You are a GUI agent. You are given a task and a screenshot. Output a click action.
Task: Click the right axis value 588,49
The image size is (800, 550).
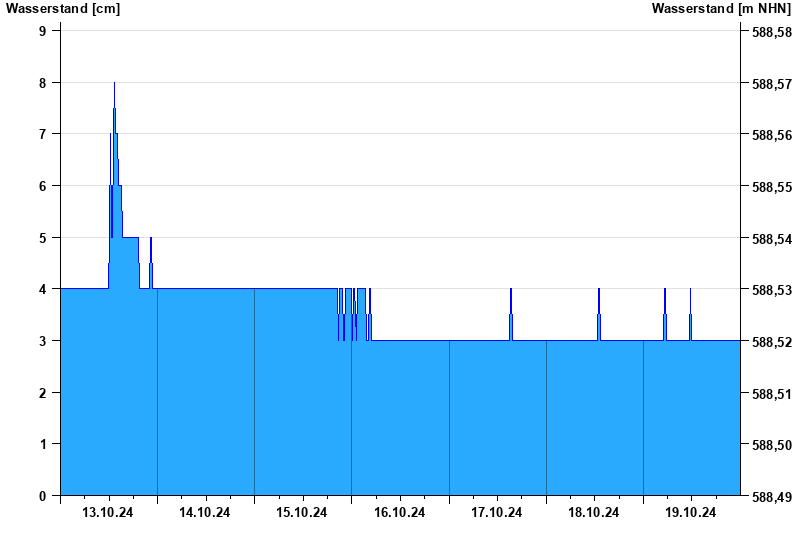point(772,497)
